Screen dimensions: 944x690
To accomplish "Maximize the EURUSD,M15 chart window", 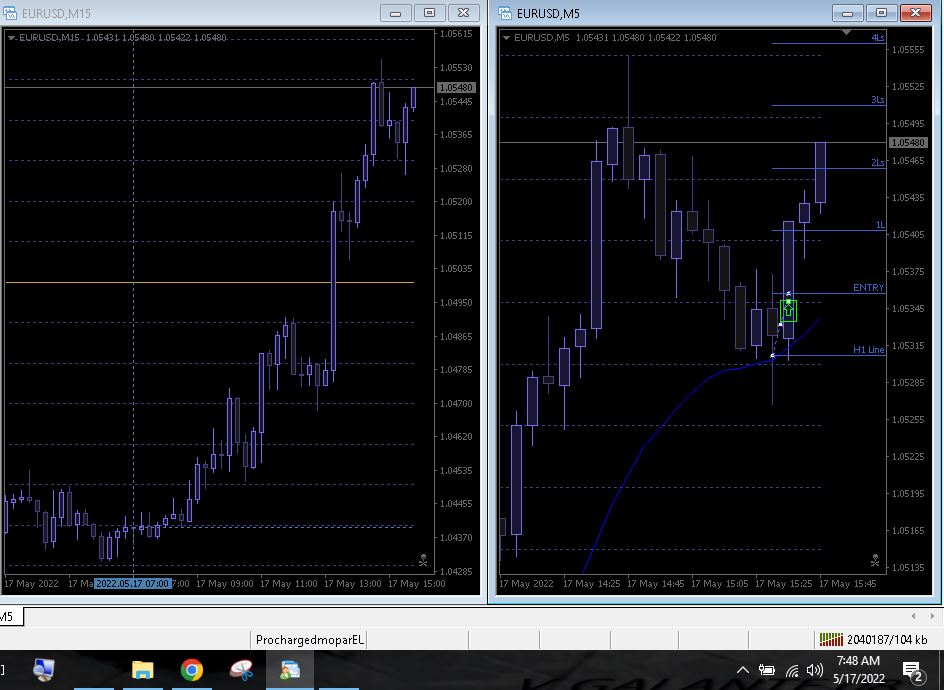I will click(x=429, y=13).
